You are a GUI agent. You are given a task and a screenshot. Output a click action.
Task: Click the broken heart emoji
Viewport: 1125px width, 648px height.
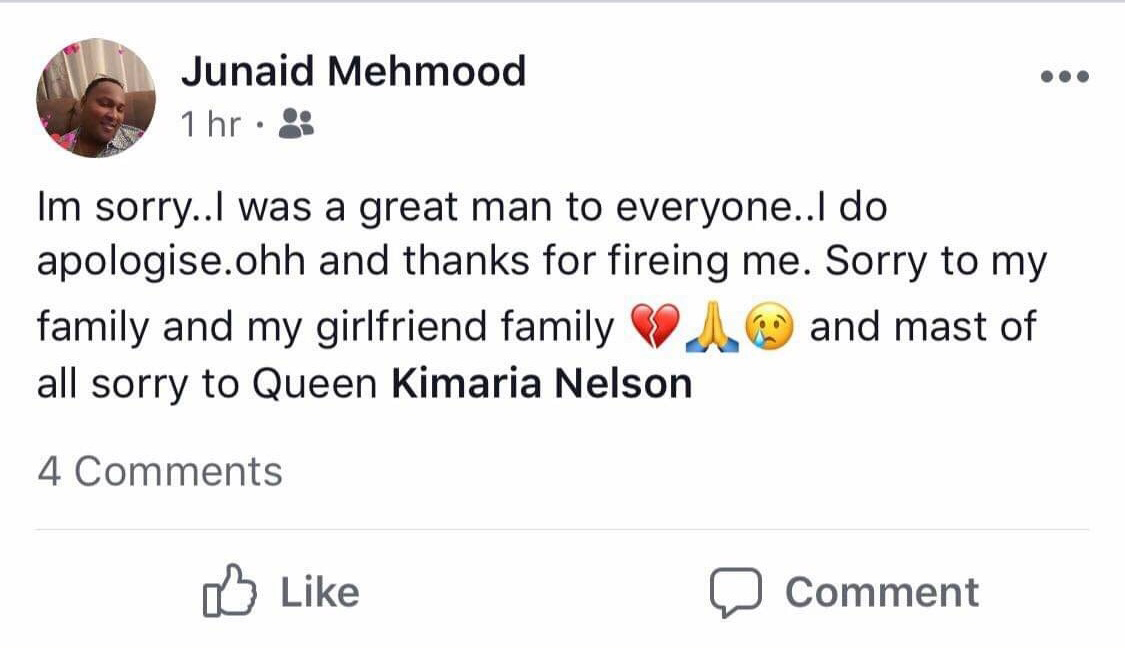(x=654, y=328)
